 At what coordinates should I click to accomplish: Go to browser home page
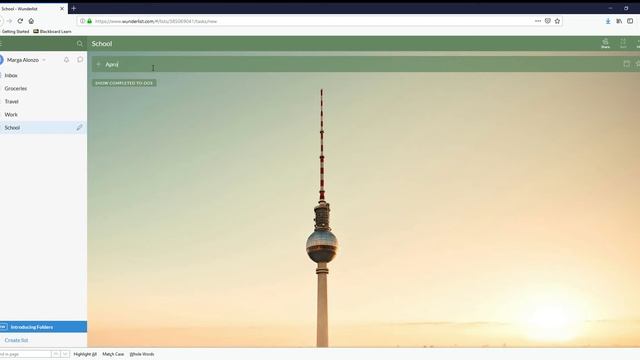pos(31,21)
